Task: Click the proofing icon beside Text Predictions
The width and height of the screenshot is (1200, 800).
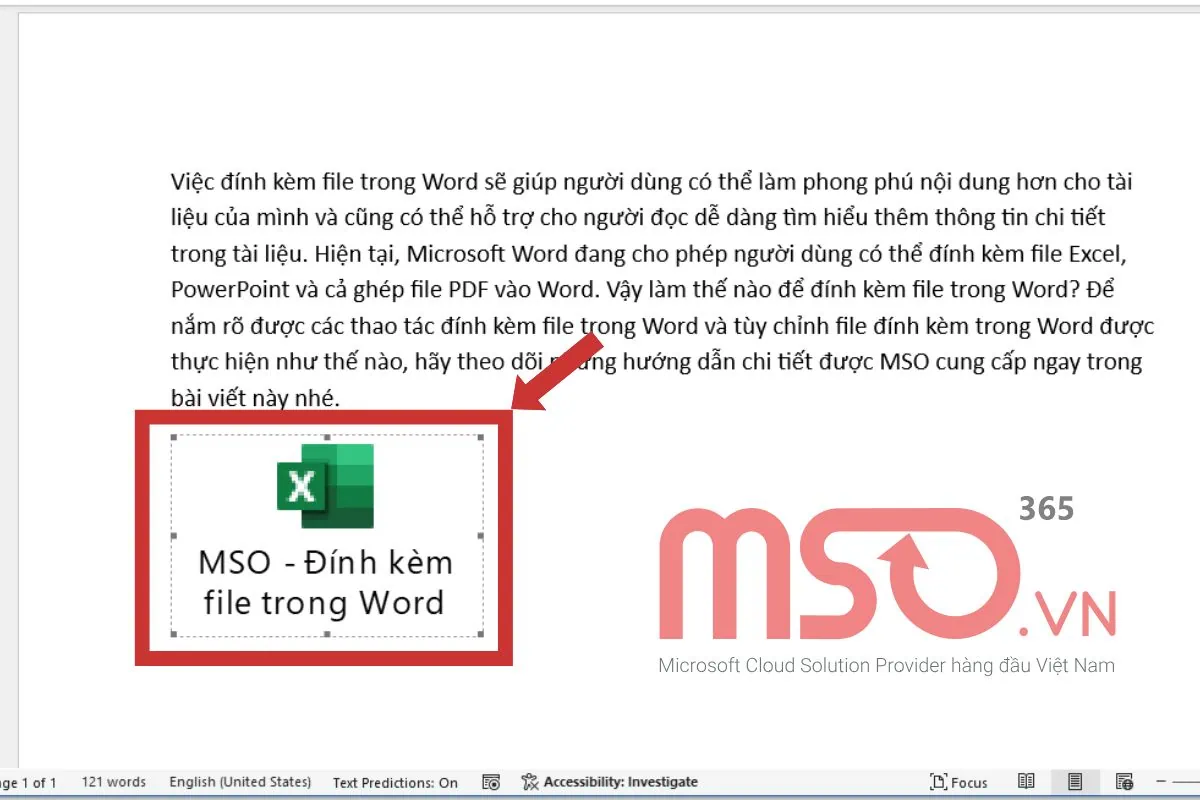Action: 491,781
